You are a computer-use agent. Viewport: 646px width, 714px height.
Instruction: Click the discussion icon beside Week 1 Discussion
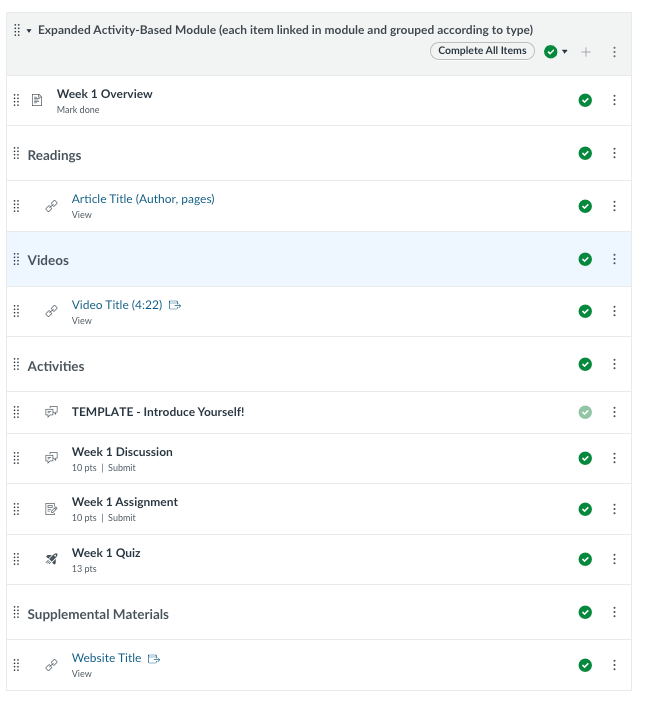click(51, 458)
